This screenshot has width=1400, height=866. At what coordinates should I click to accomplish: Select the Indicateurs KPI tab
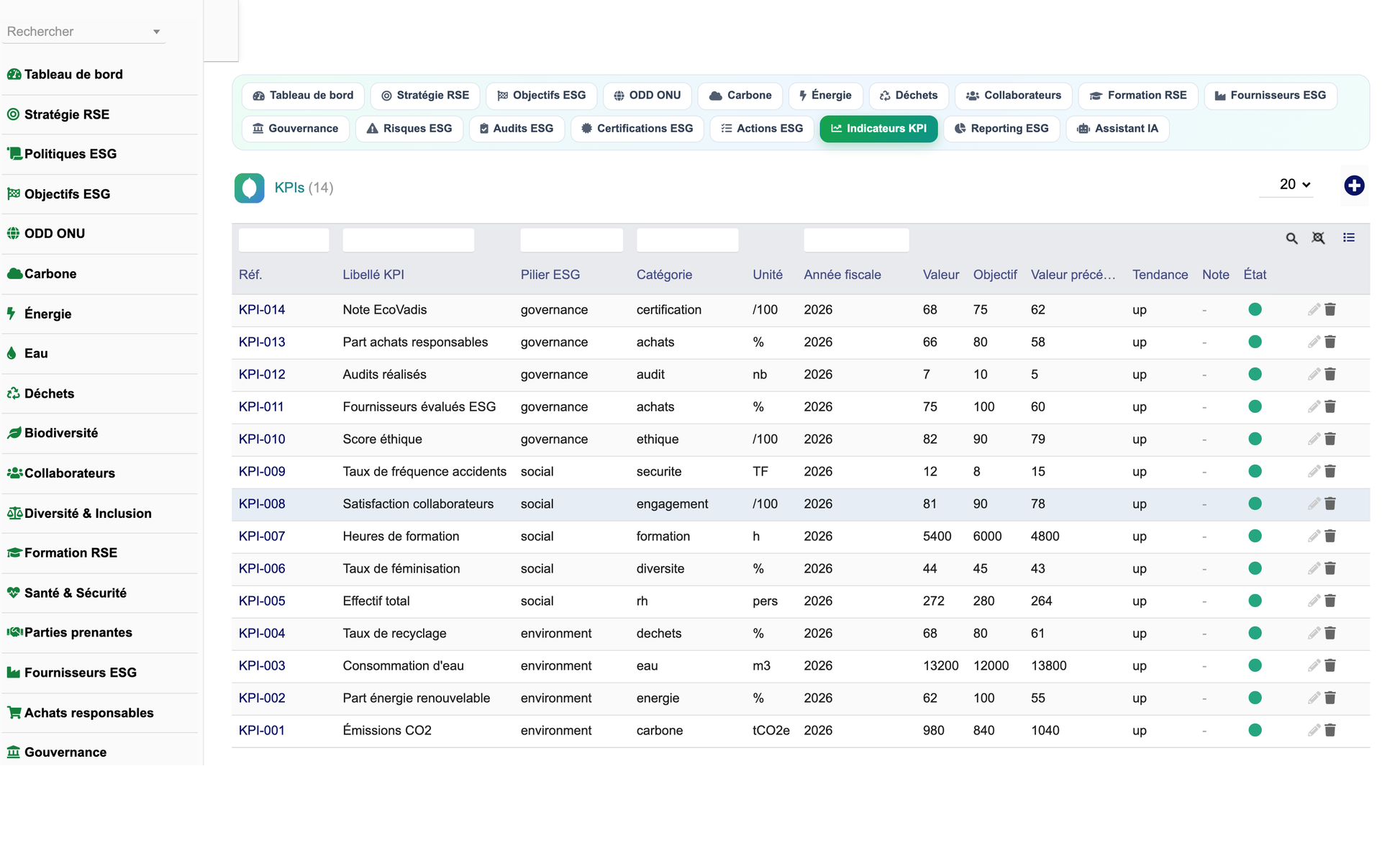(878, 129)
